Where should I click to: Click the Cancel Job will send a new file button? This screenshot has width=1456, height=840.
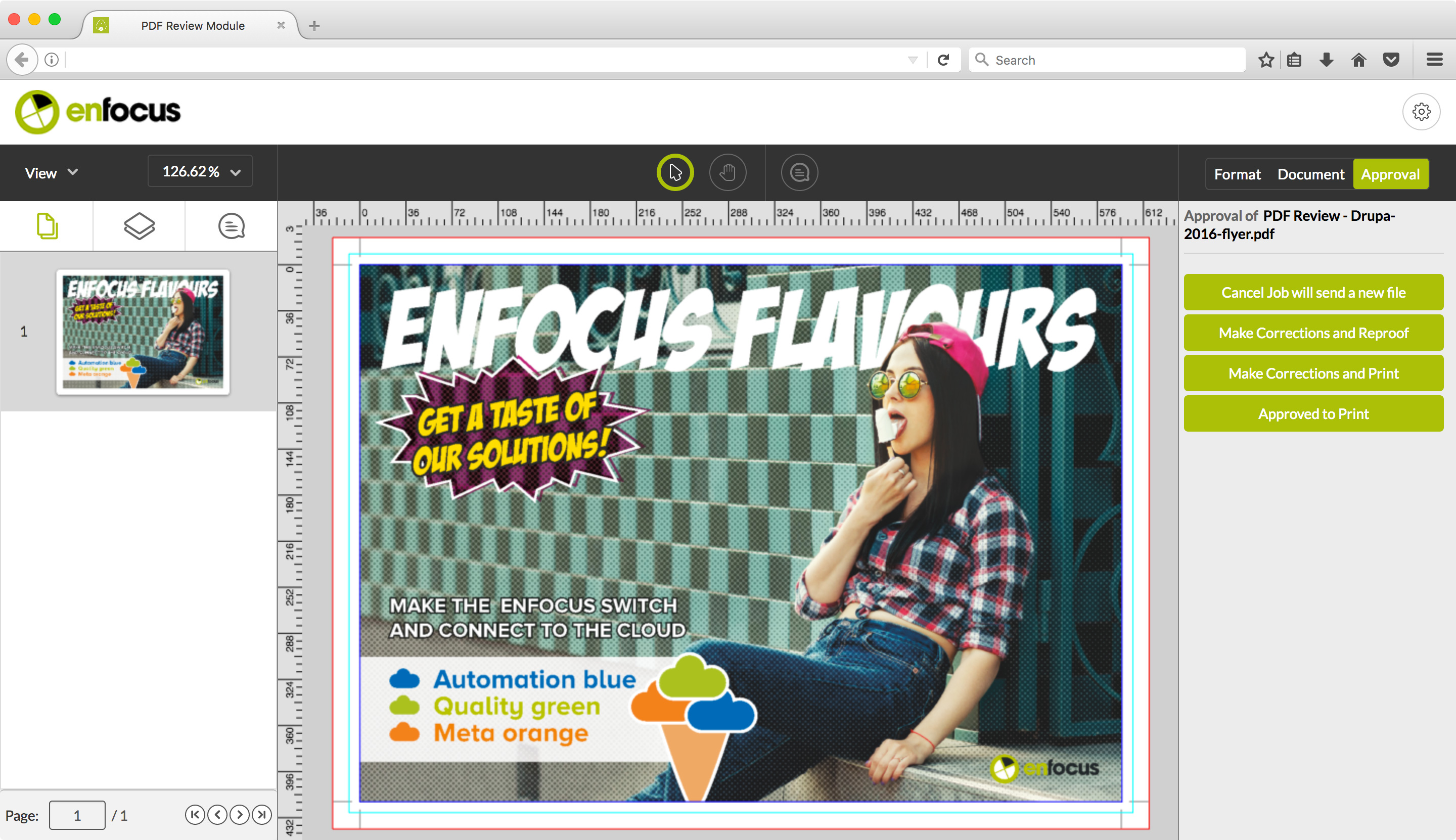pyautogui.click(x=1313, y=291)
